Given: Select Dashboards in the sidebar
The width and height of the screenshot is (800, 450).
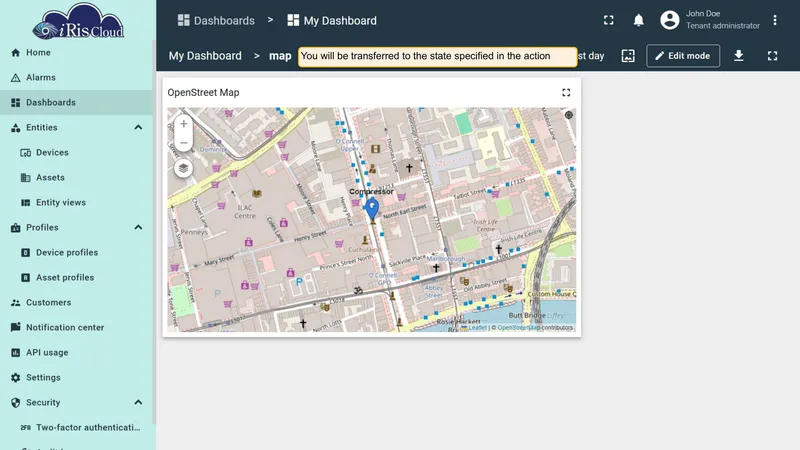Looking at the screenshot, I should click(77, 103).
